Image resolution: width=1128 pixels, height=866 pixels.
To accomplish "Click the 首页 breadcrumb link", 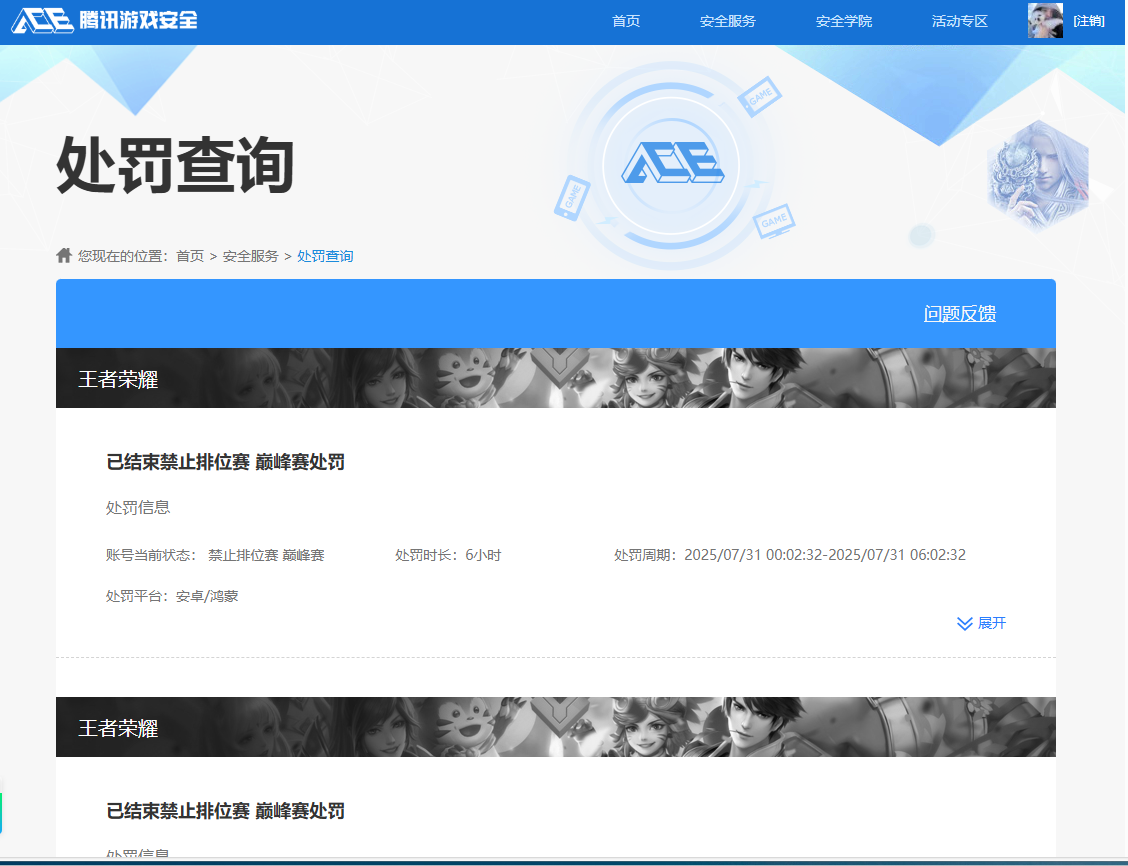I will tap(190, 256).
